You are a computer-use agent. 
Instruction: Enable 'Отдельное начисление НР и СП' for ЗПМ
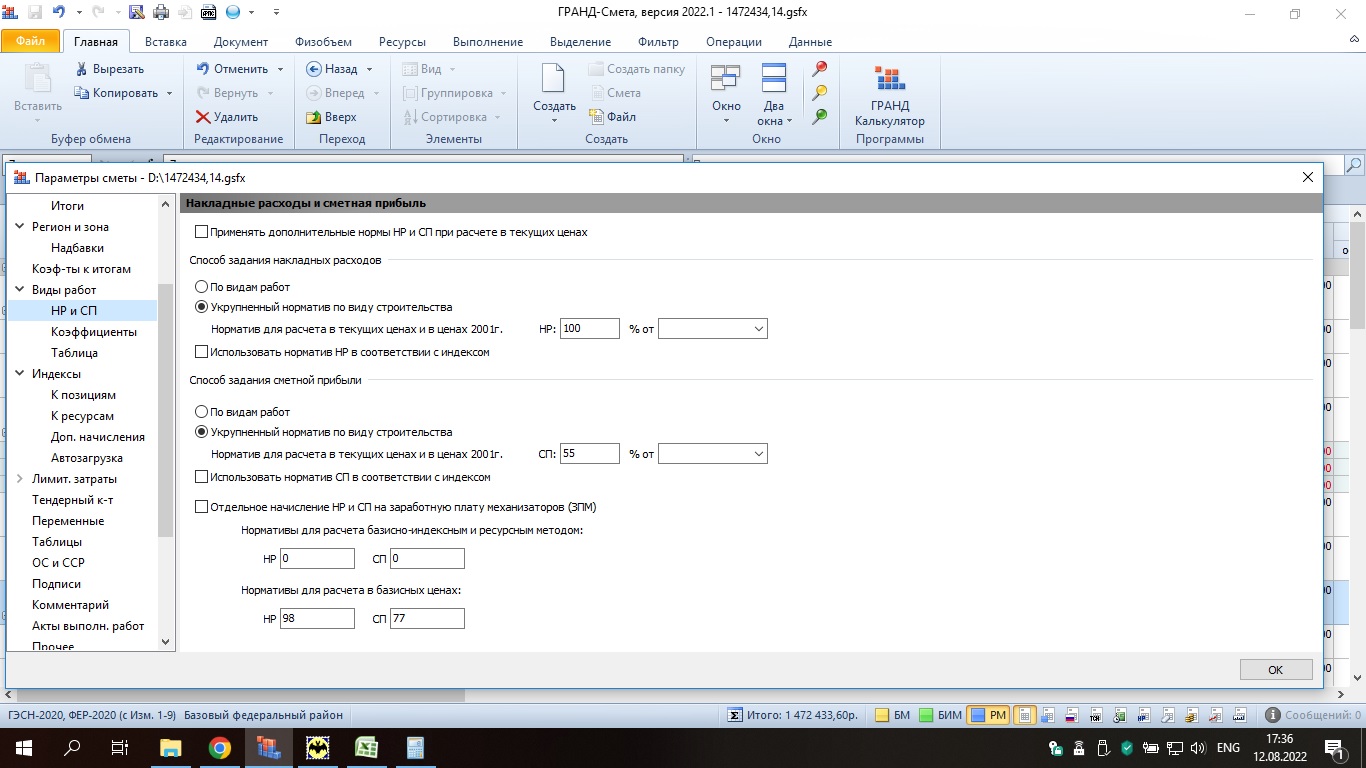click(202, 507)
